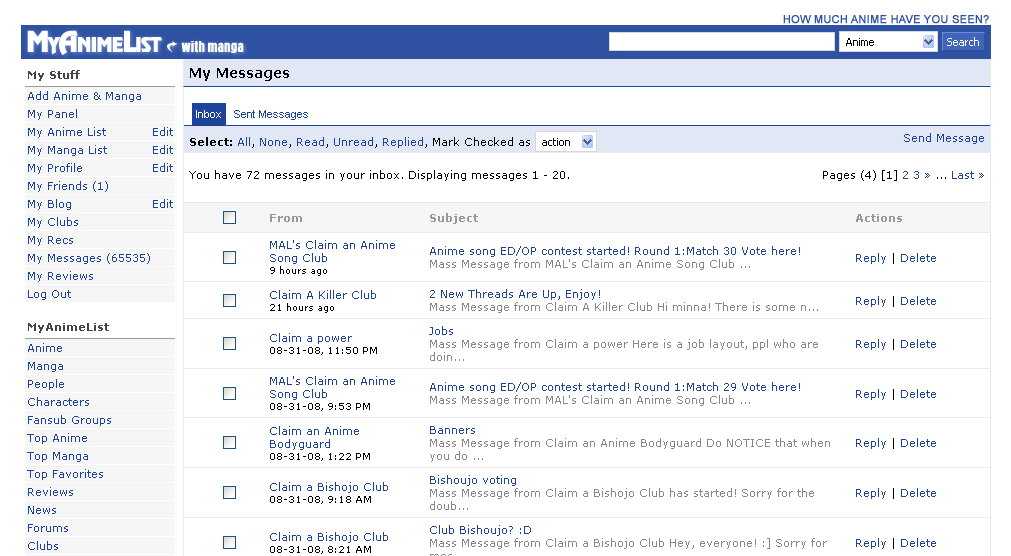Viewport: 1011px width, 556px height.
Task: Open My Recs
Action: [50, 241]
